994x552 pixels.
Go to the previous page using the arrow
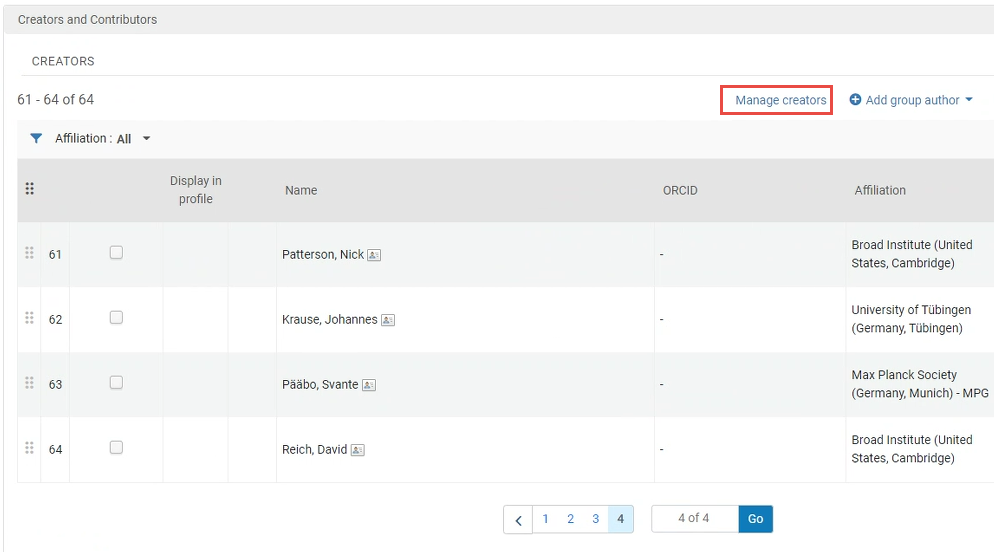[518, 520]
